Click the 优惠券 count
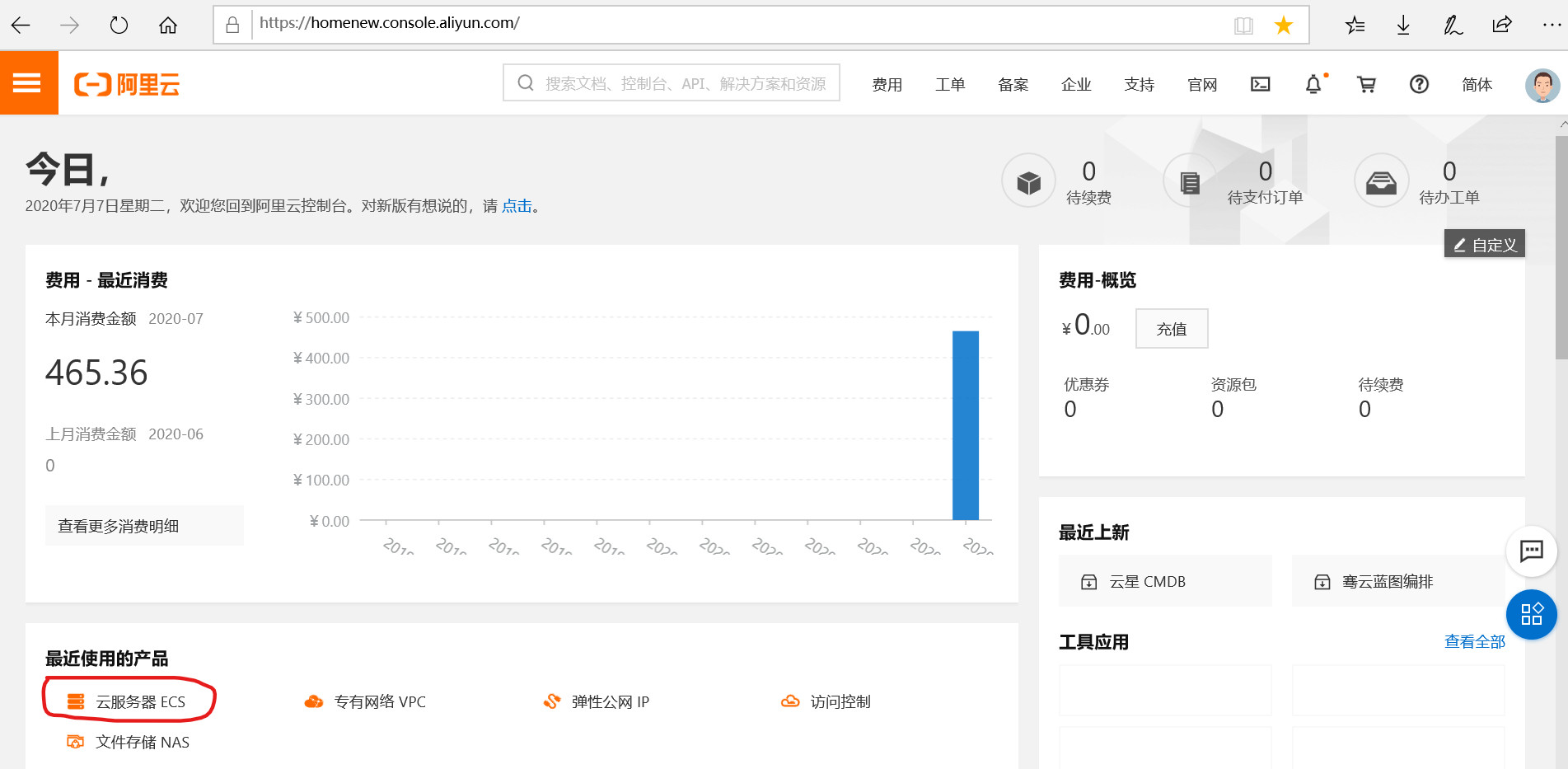Screen dimensions: 1568x769 pos(1070,409)
